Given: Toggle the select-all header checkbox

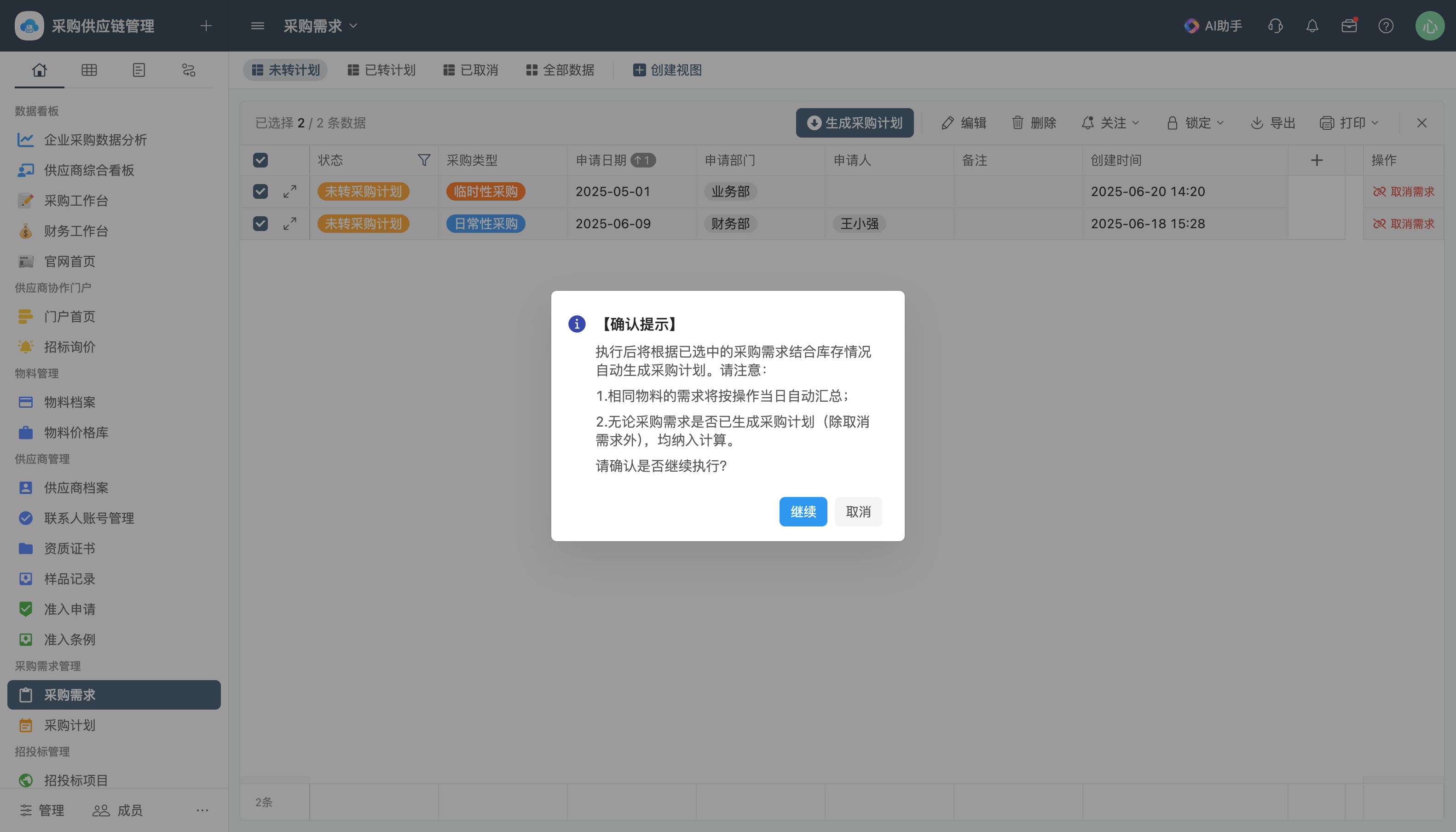Looking at the screenshot, I should coord(260,160).
